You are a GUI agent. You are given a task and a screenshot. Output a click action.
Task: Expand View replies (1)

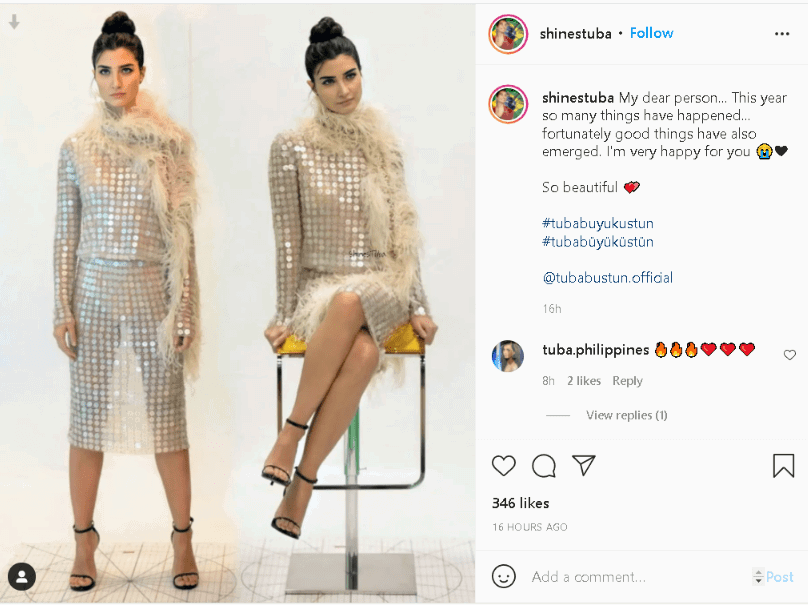[626, 415]
